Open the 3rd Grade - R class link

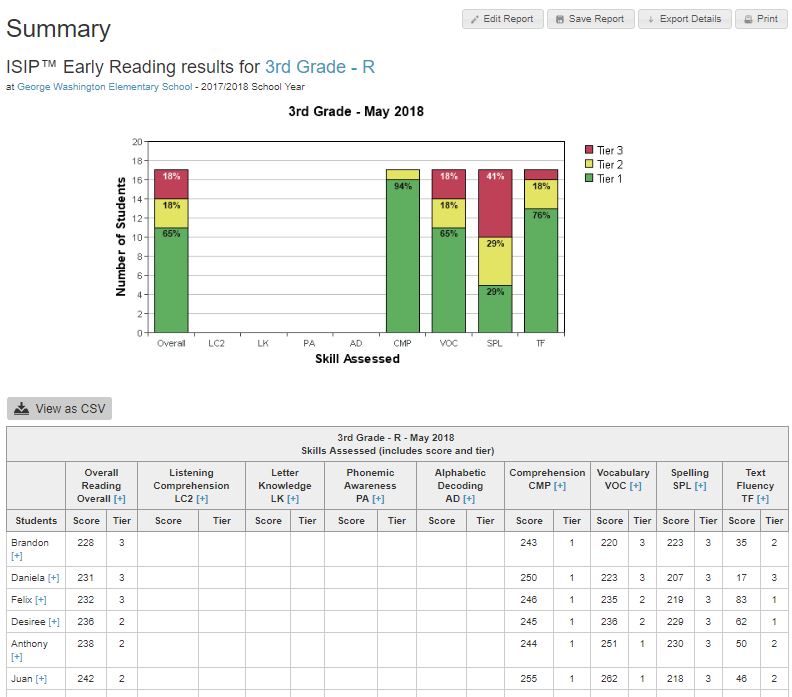(x=320, y=67)
